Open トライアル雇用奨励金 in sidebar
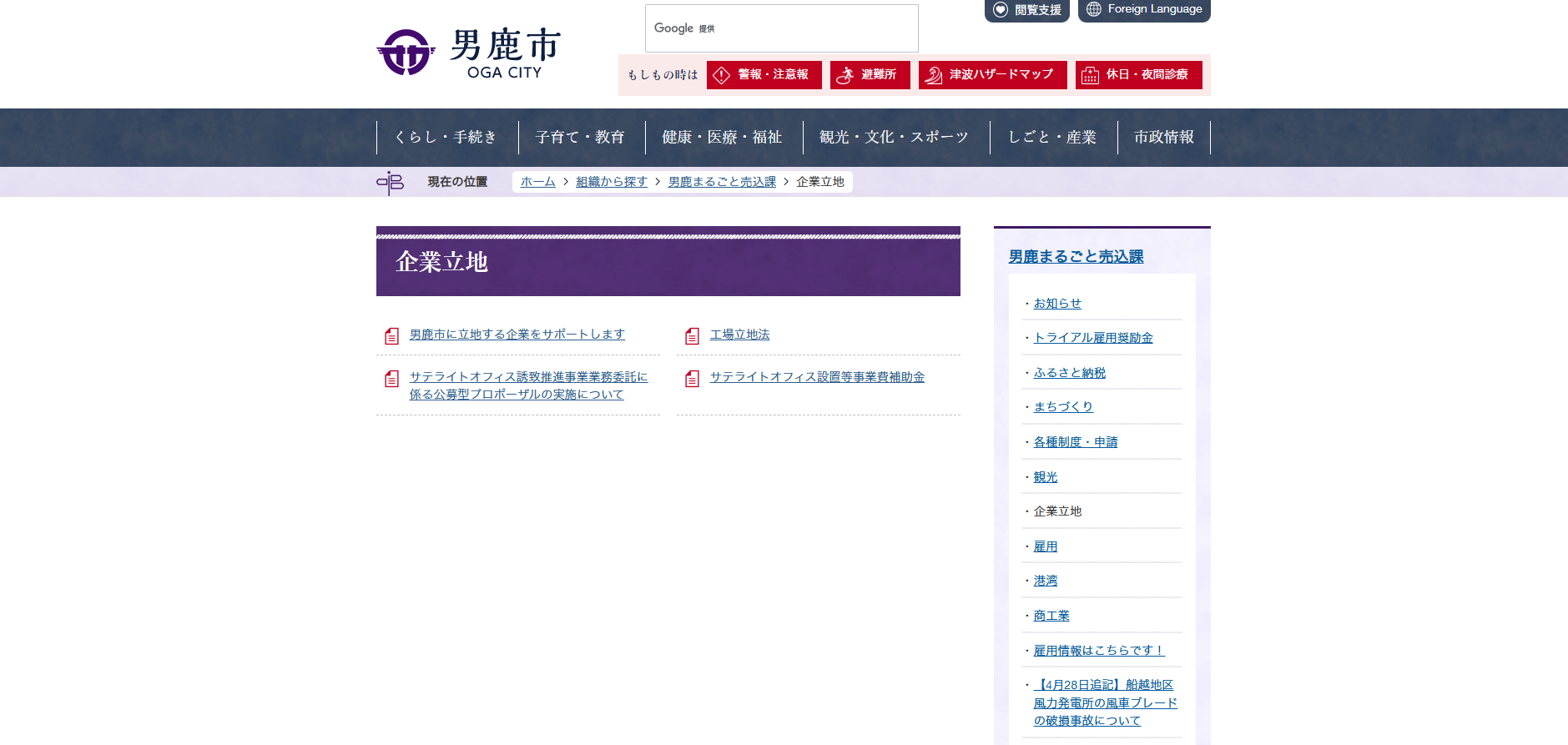Viewport: 1568px width, 745px height. pyautogui.click(x=1093, y=338)
